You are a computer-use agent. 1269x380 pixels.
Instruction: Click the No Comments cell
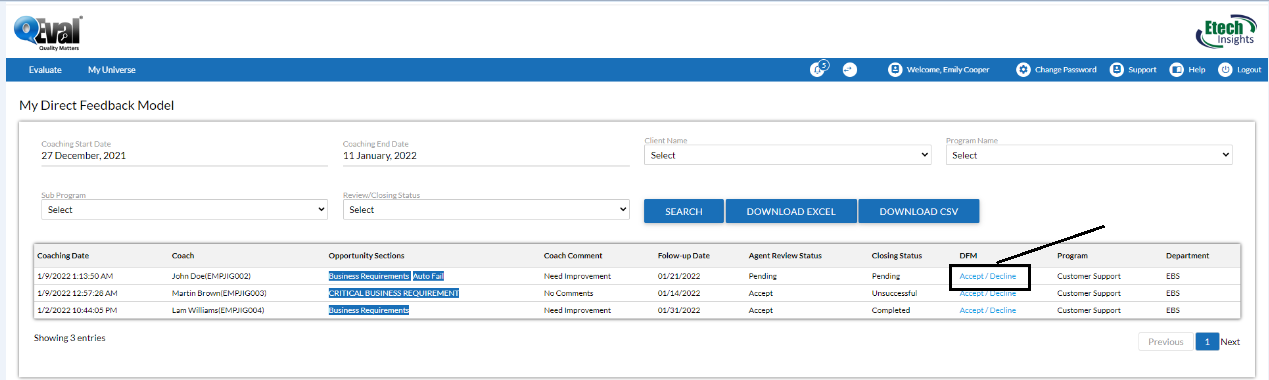569,293
